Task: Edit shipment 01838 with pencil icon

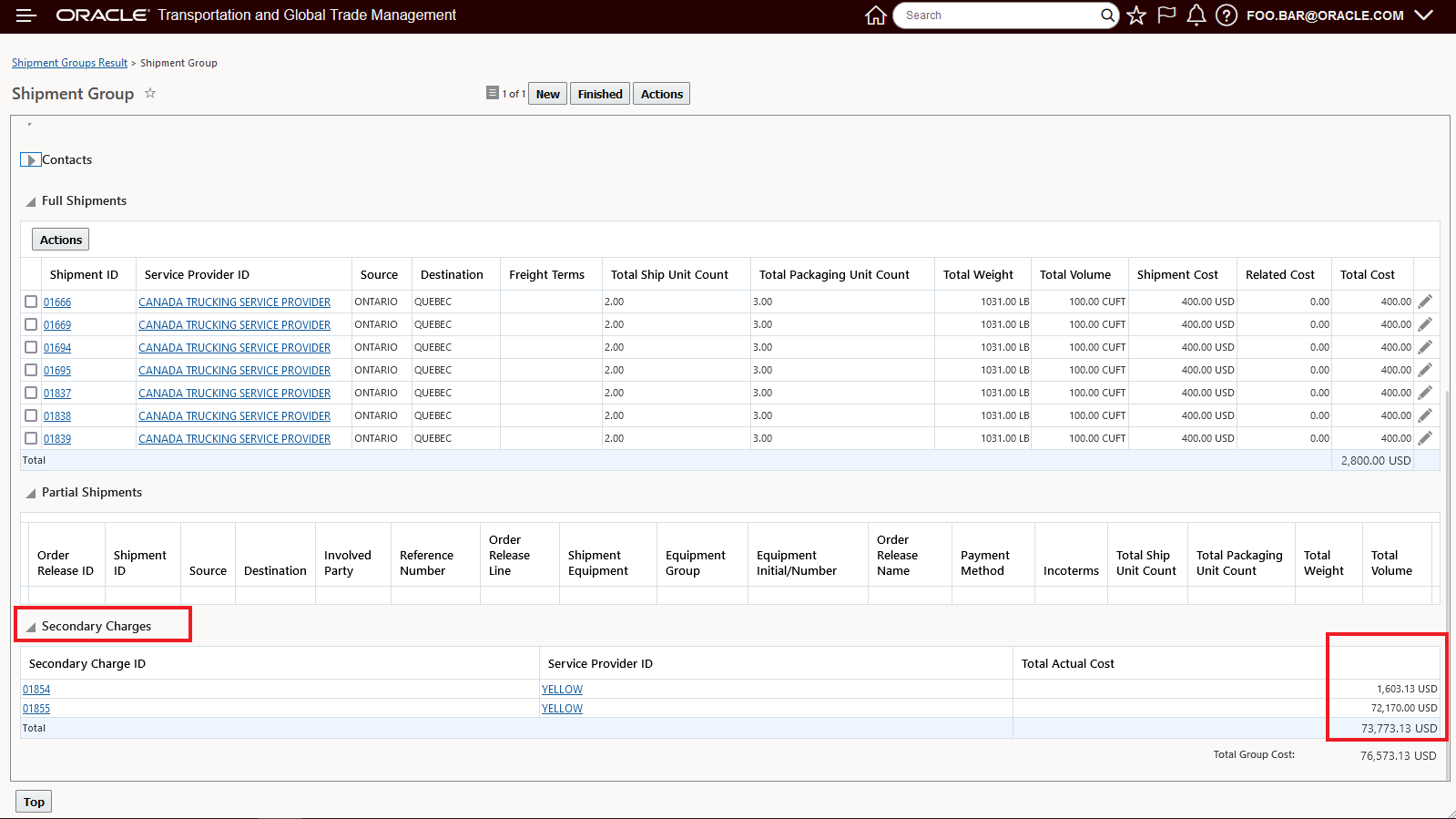Action: [1425, 415]
